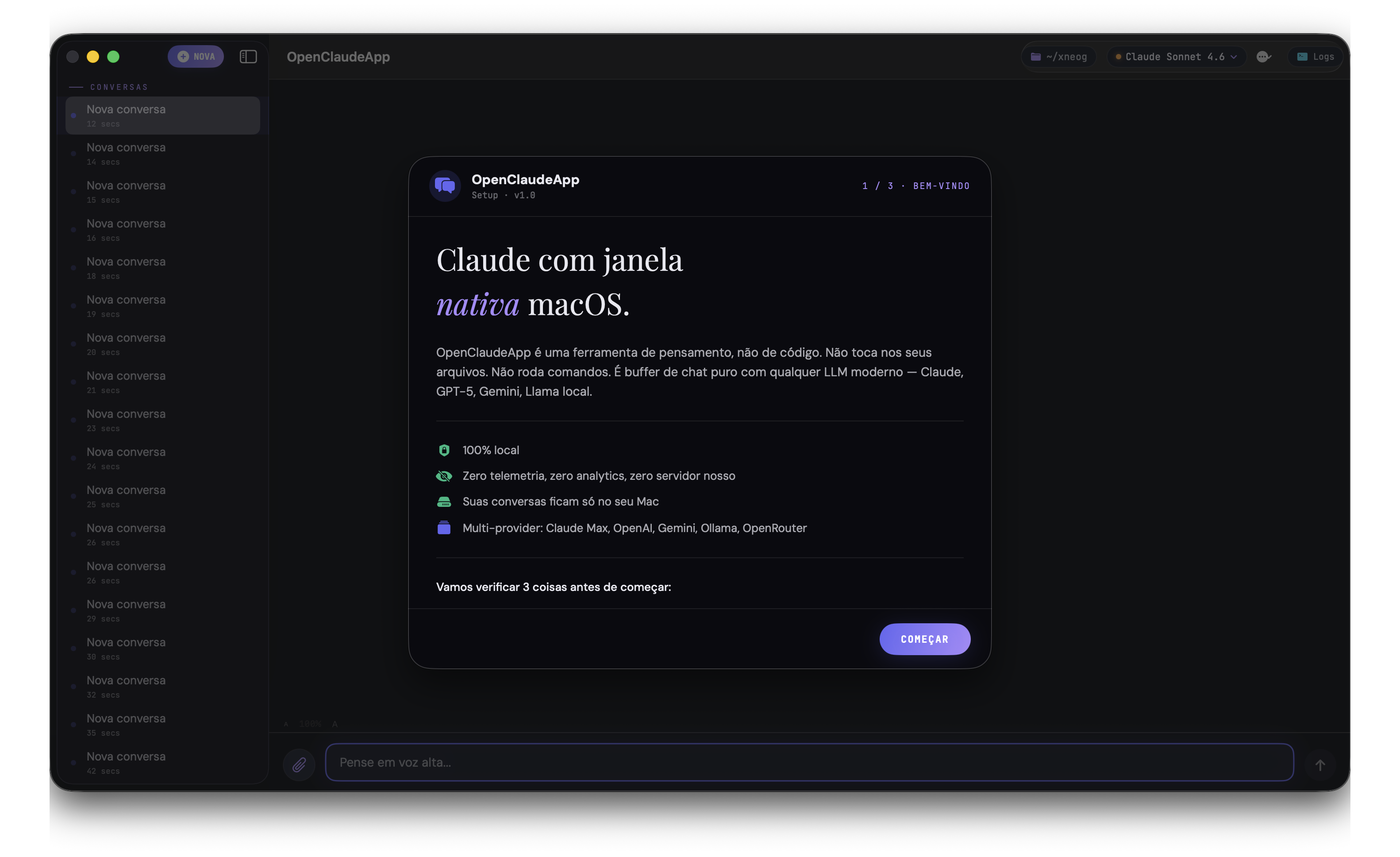Screen dimensions: 1400x857
Task: Select Nova conversa from 15 secs
Action: 162,192
